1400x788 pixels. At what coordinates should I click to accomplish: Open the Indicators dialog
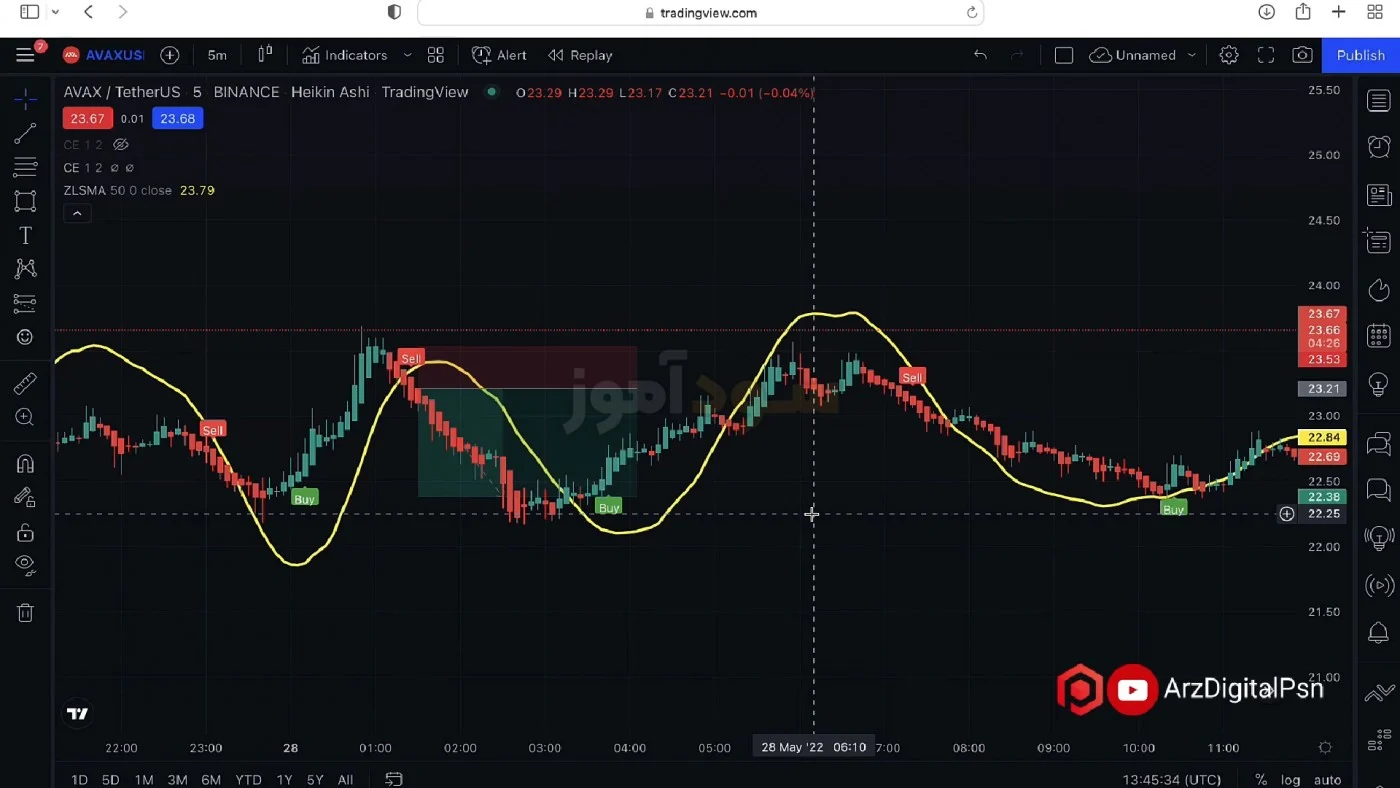pyautogui.click(x=345, y=55)
